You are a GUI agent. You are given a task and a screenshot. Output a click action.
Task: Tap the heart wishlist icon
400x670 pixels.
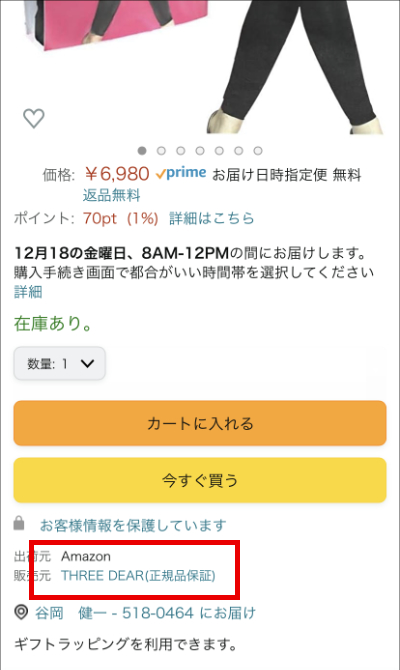point(34,118)
